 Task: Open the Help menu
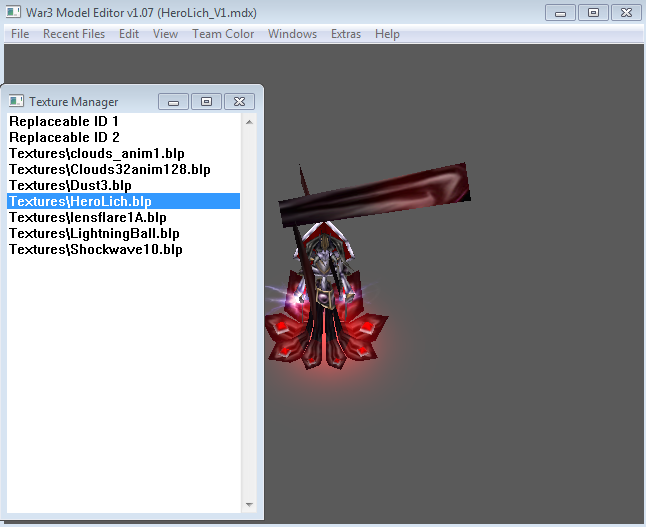[387, 34]
